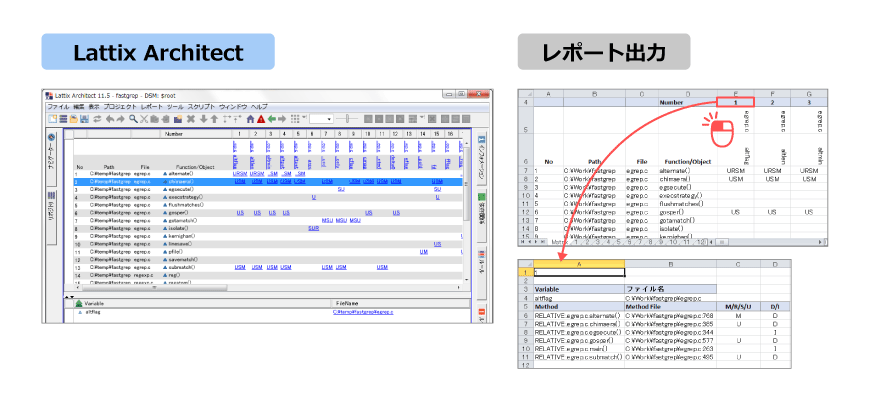870x400 pixels.
Task: Click the M/R/S/U header cell
Action: [x=738, y=306]
